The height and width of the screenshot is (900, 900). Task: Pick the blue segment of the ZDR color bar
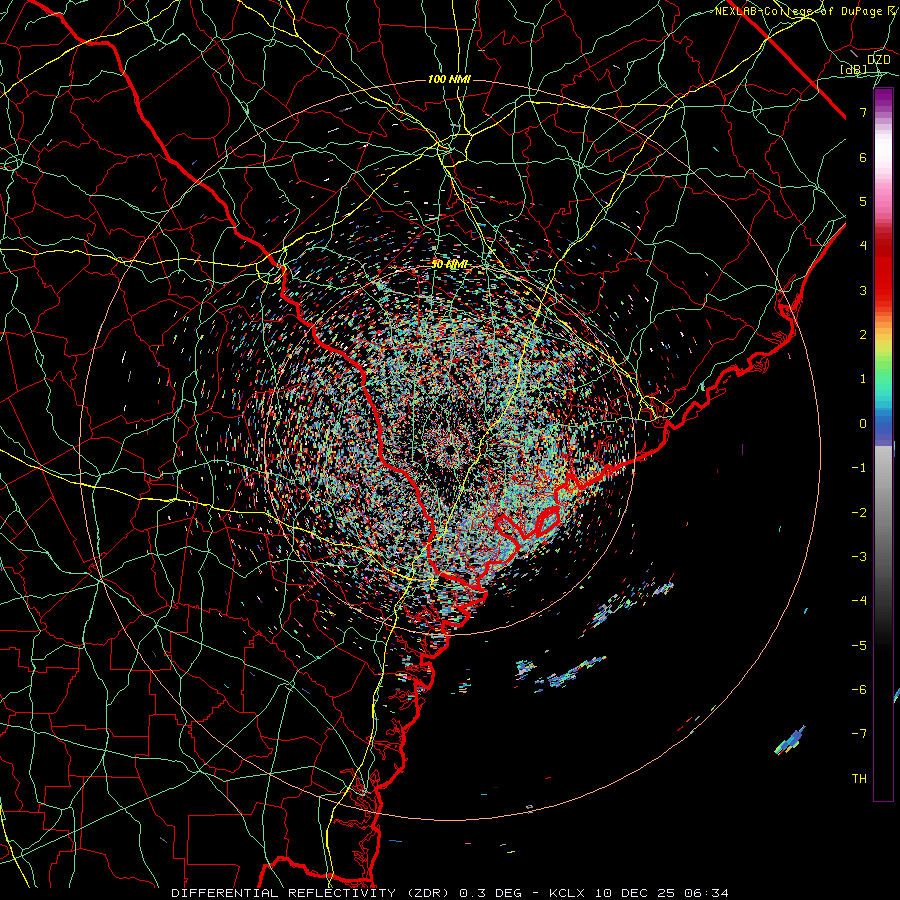(883, 426)
